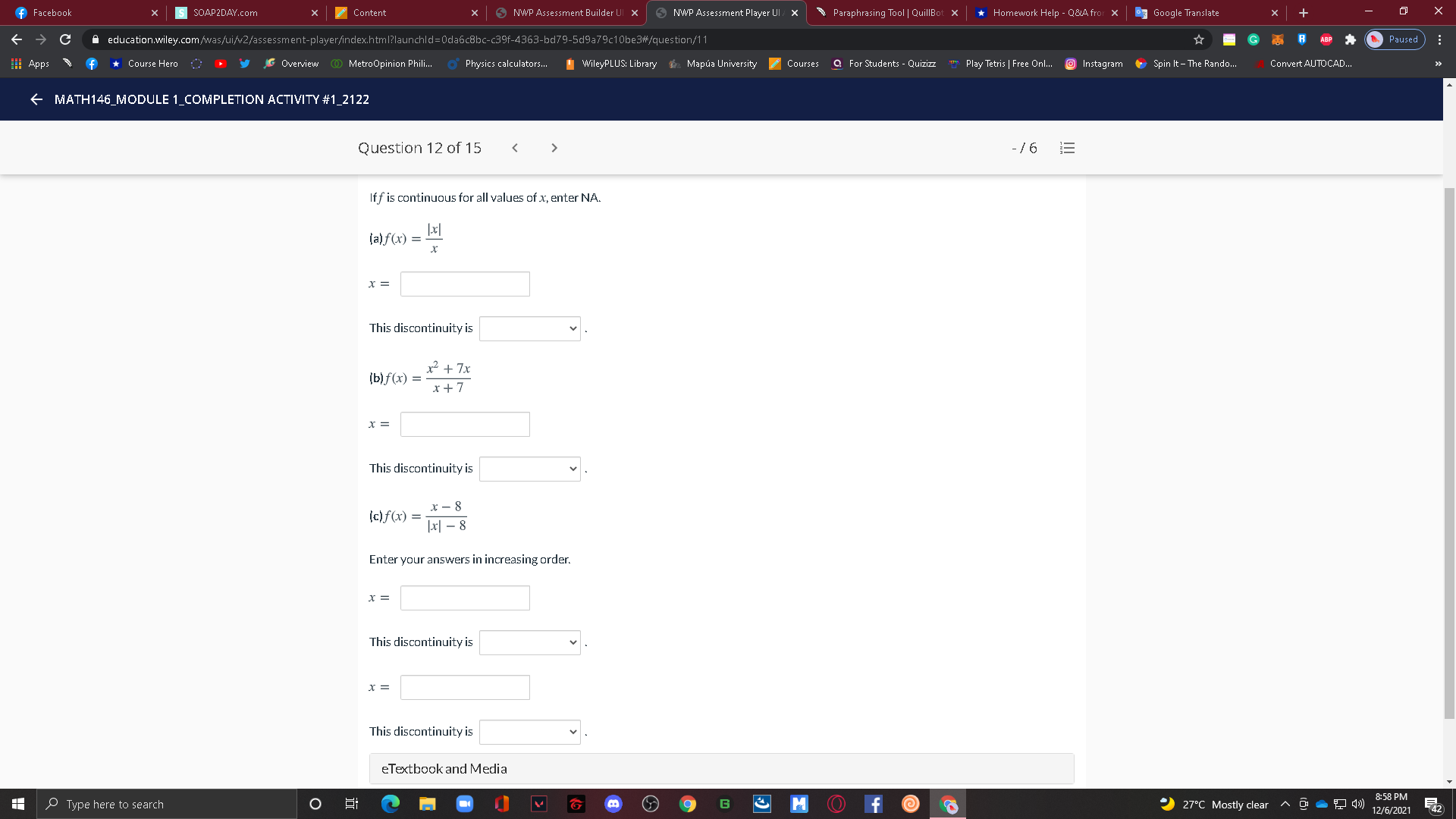Launch Discord from the taskbar

click(x=613, y=804)
